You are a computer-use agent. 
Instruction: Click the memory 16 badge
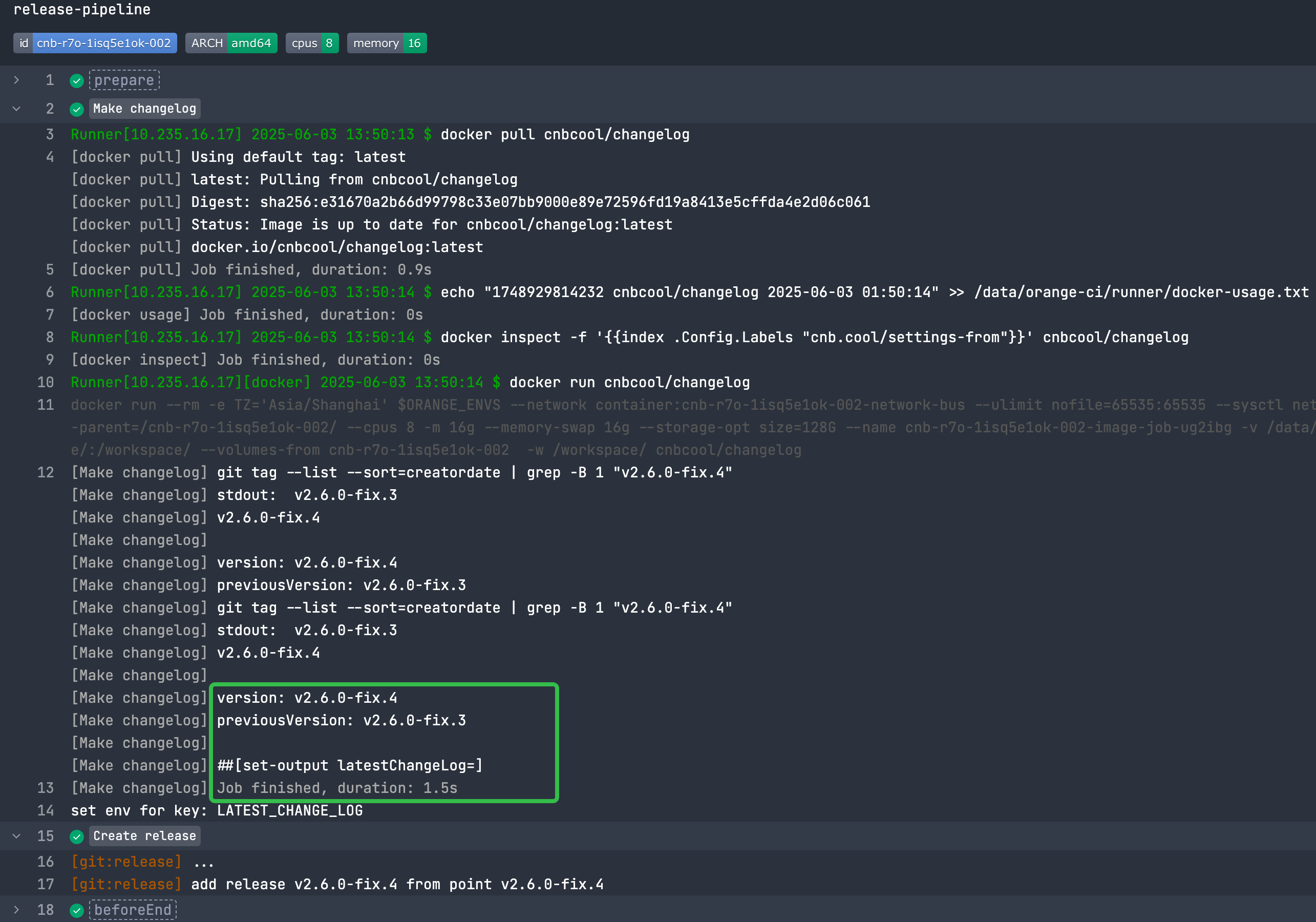[387, 43]
